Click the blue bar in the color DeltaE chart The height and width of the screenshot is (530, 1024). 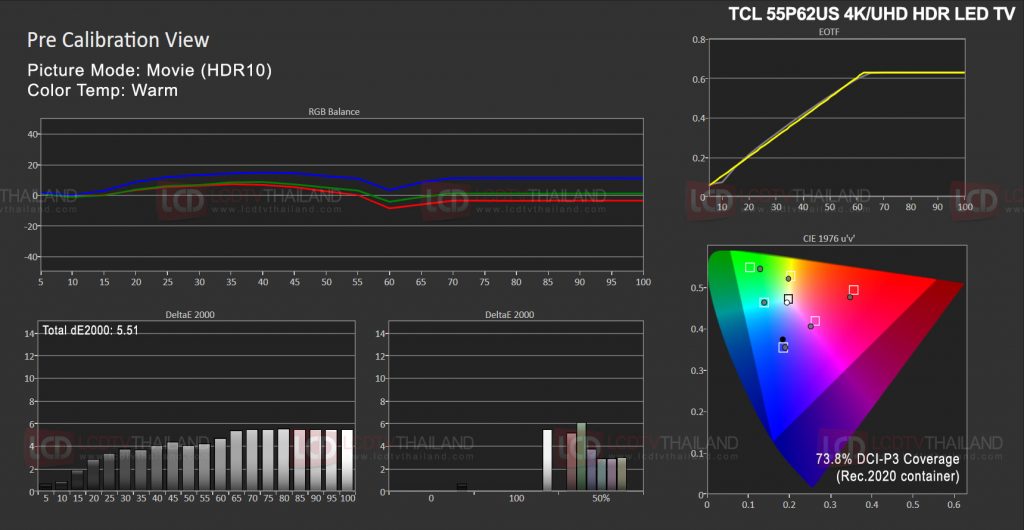pyautogui.click(x=592, y=470)
